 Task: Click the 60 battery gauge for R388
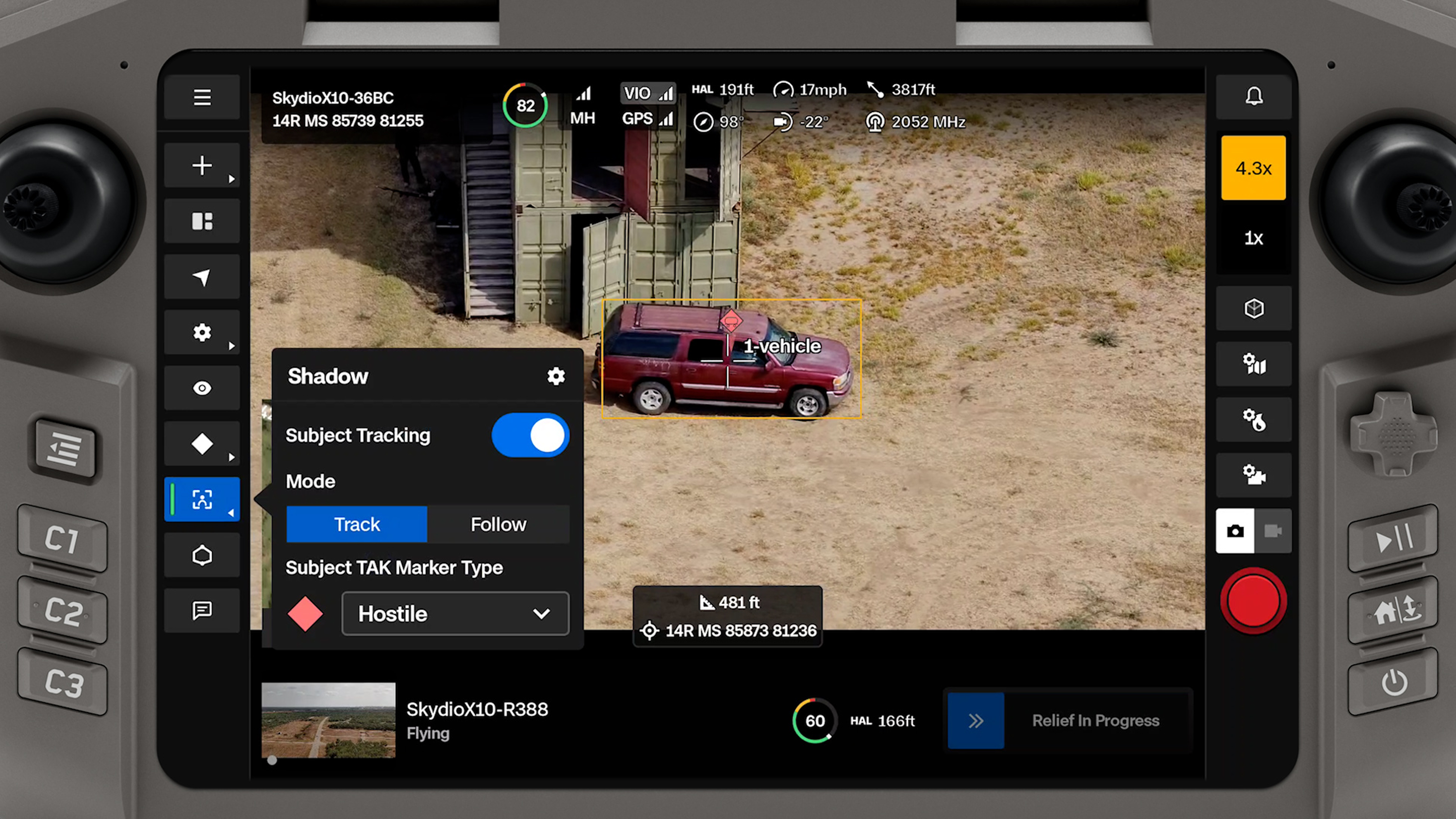pos(814,721)
